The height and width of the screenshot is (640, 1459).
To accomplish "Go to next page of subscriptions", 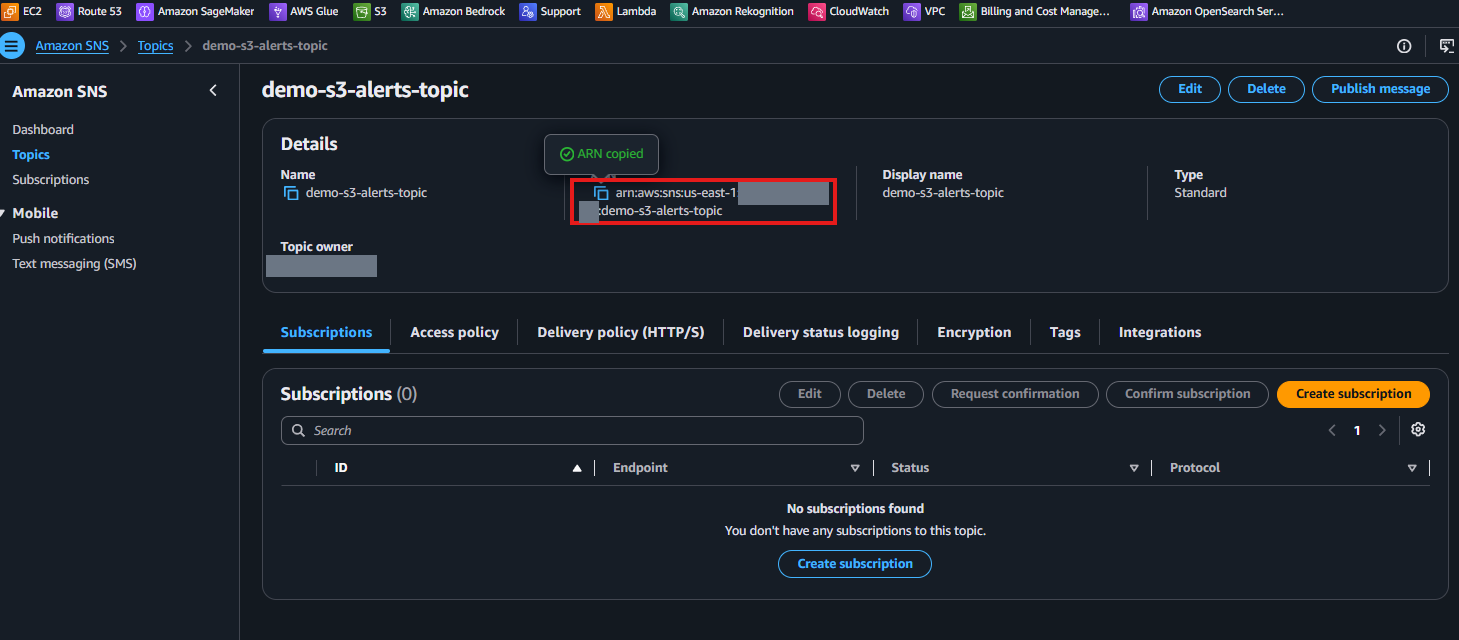I will pos(1382,430).
